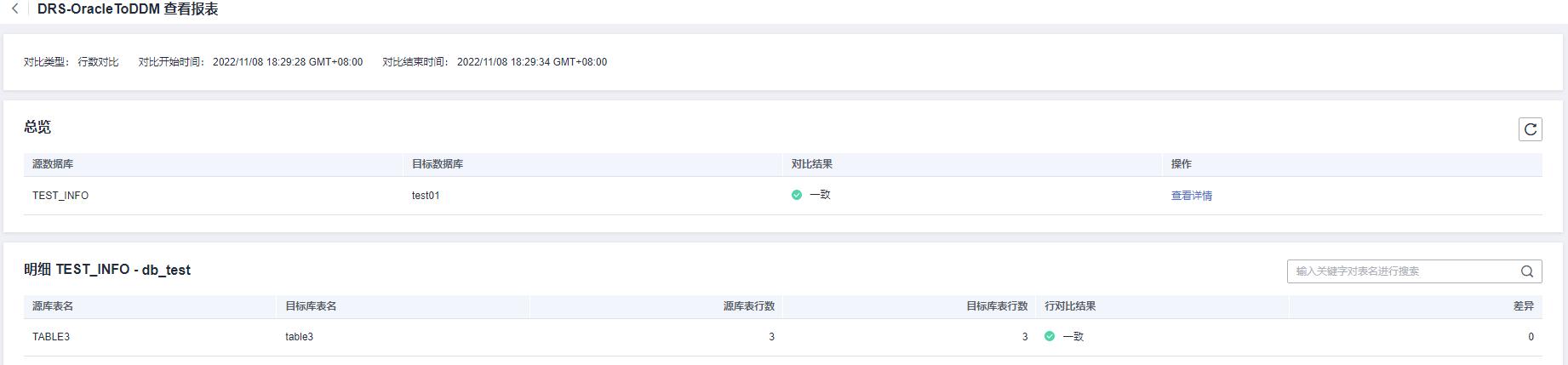Screen dimensions: 1568x365
Task: Click the 目标库表行数 column header
Action: coord(997,306)
